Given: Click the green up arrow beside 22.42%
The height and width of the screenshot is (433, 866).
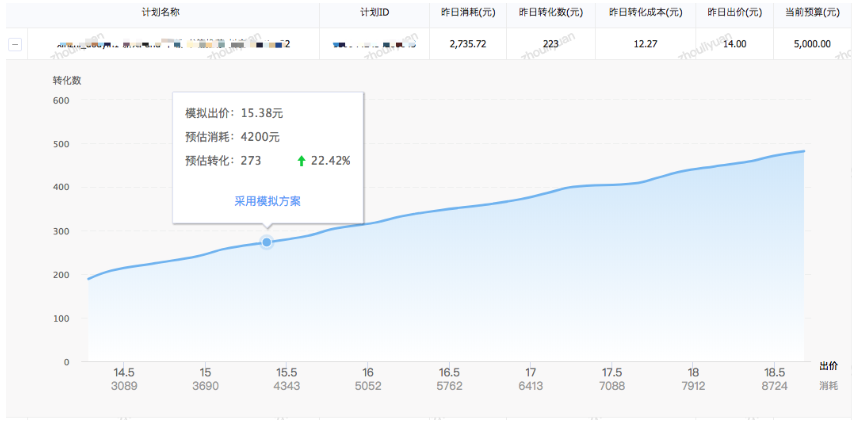Looking at the screenshot, I should pyautogui.click(x=301, y=161).
